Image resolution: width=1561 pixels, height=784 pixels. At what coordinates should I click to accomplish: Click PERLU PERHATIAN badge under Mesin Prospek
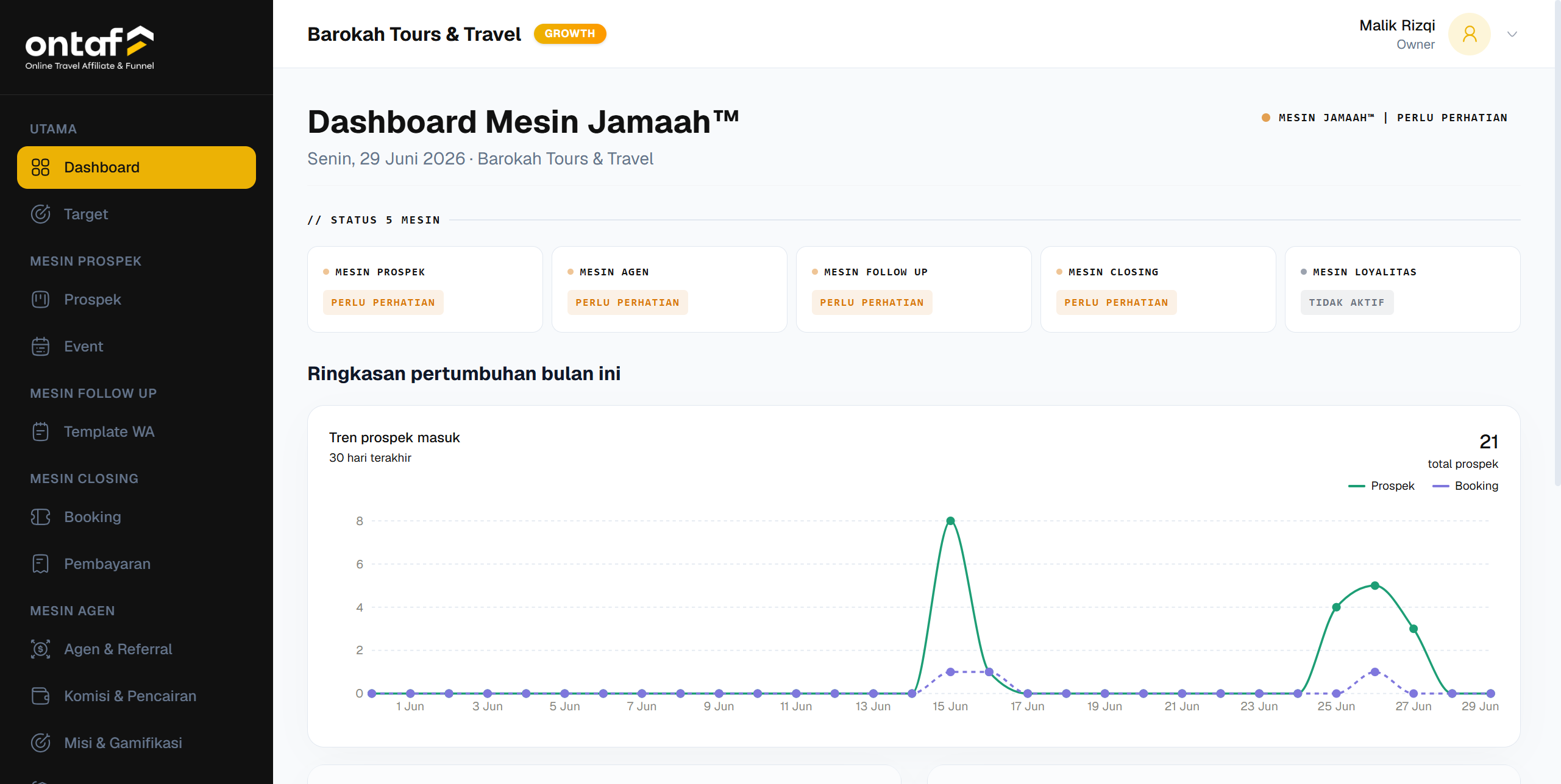383,303
